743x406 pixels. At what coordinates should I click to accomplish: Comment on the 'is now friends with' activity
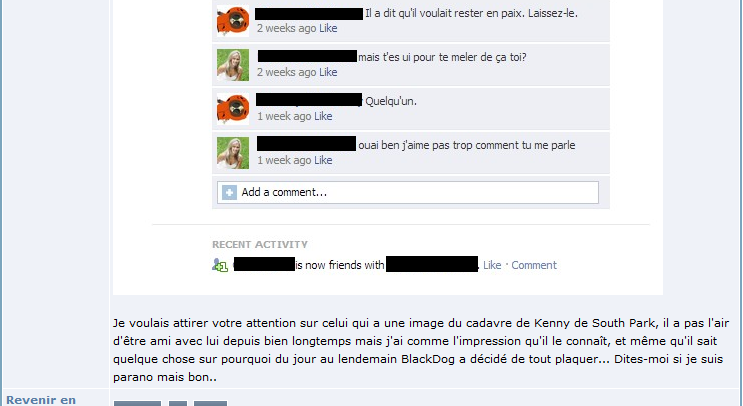(534, 265)
